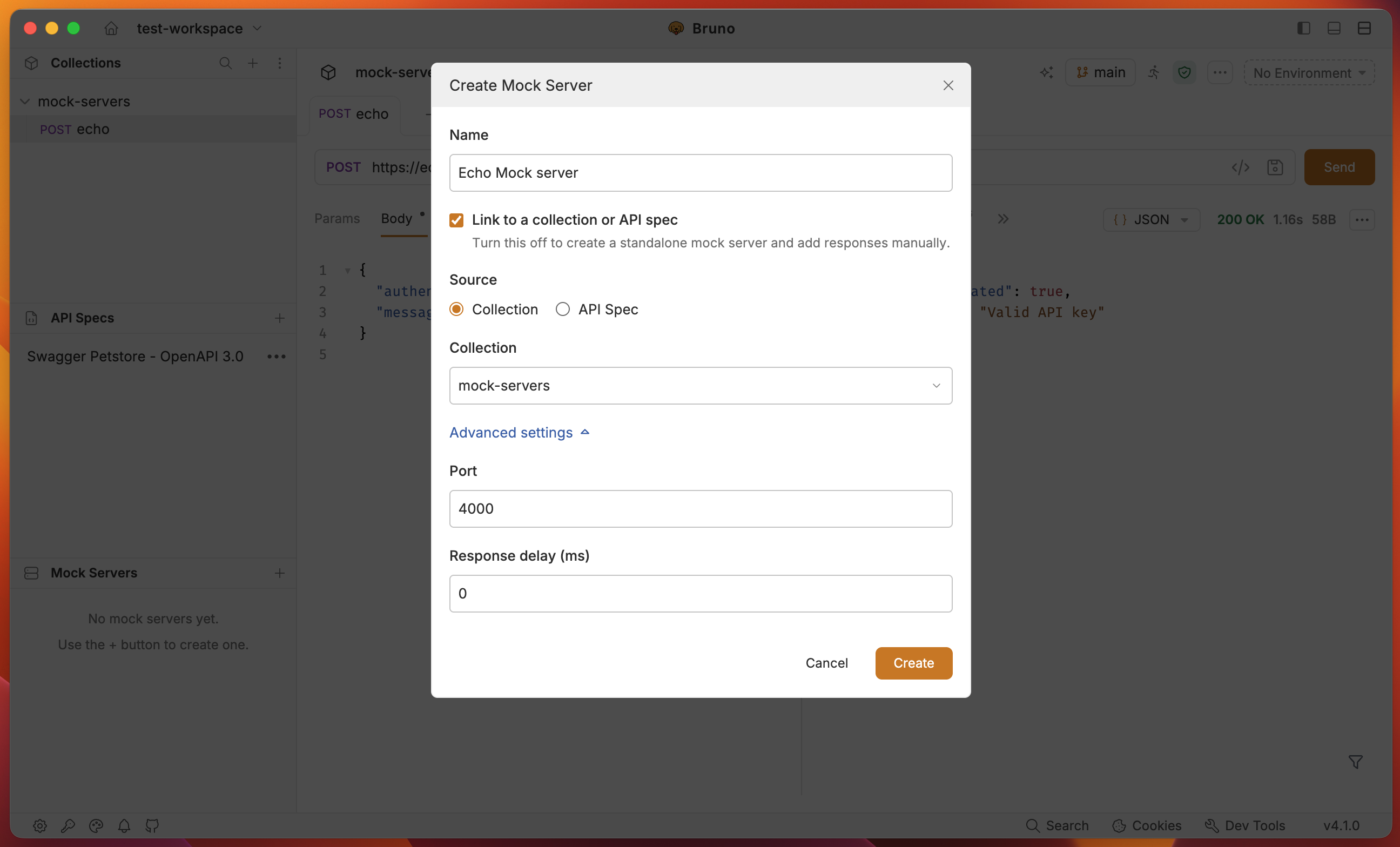Select Collection as source
Image resolution: width=1400 pixels, height=847 pixels.
coord(456,309)
